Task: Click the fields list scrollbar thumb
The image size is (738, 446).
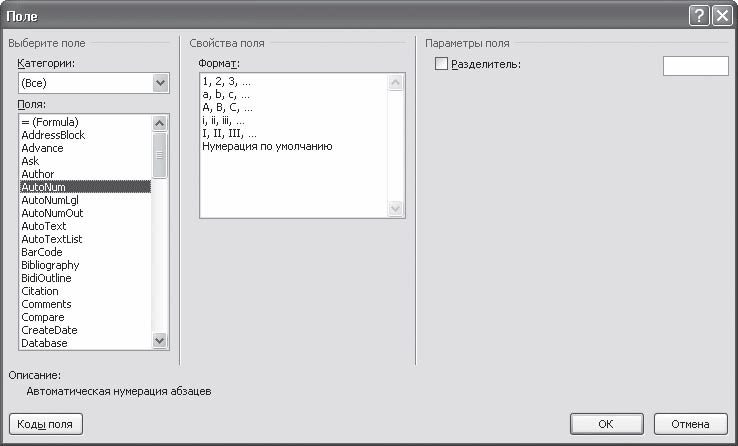Action: [160, 155]
